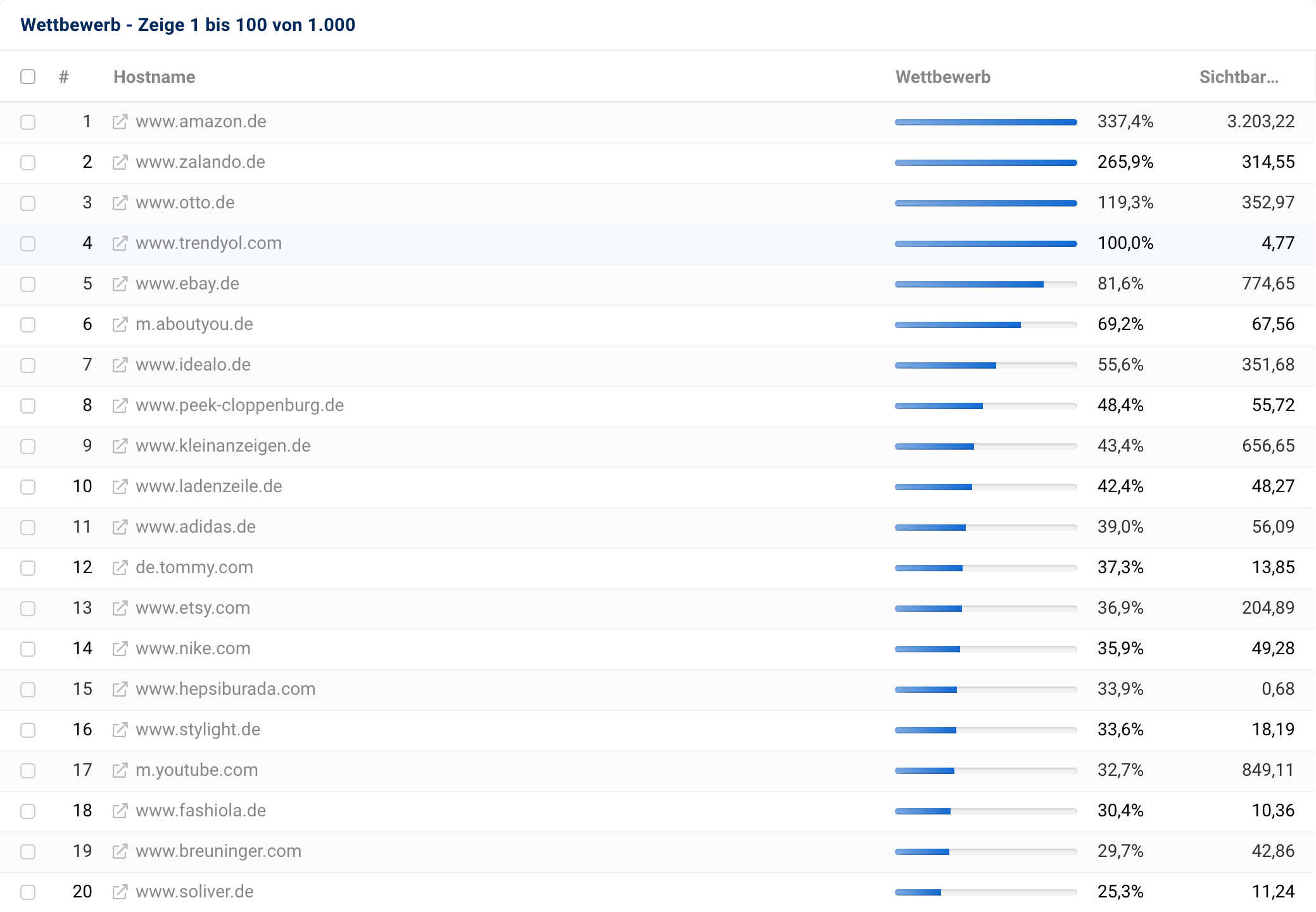Open external link icon for www.nike.com
The image size is (1316, 912).
(120, 649)
